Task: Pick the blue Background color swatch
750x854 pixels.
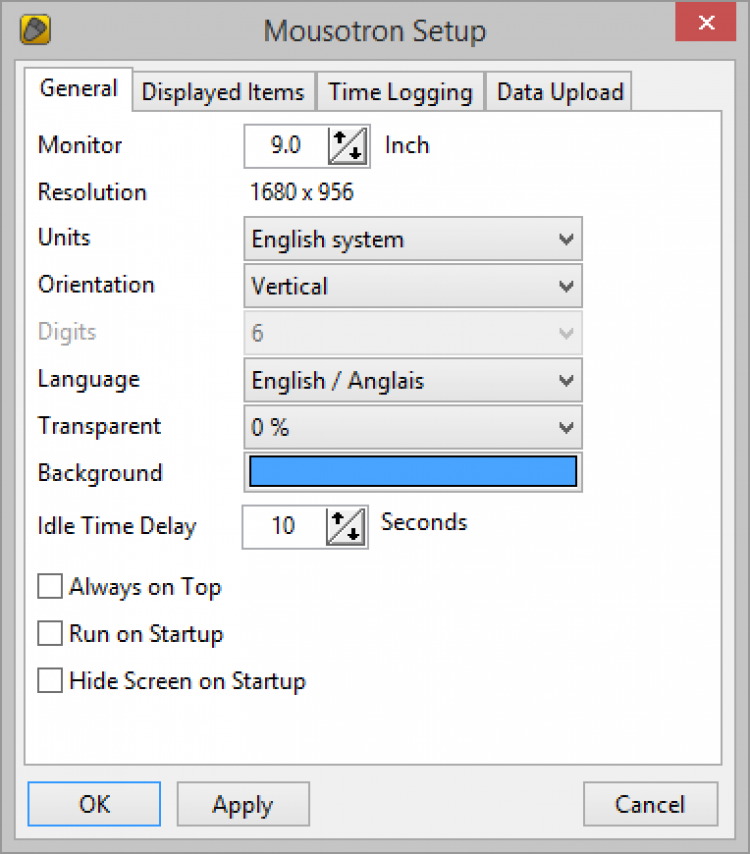Action: 412,473
